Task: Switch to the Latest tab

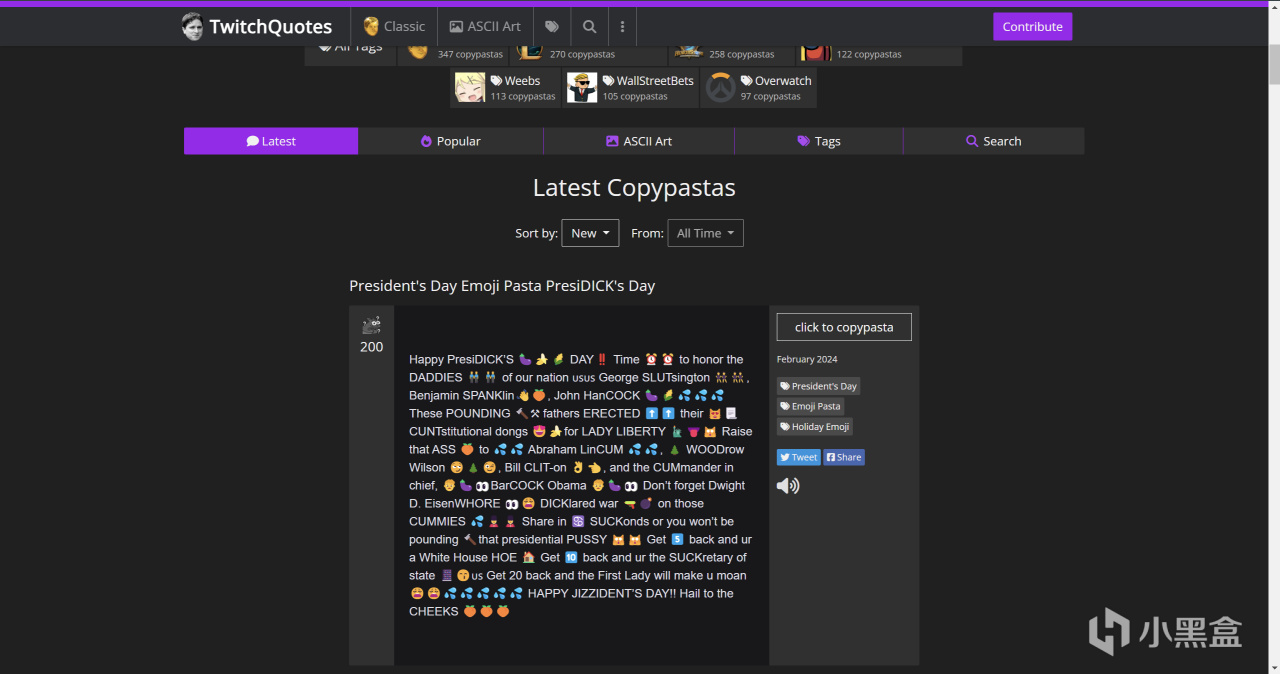Action: point(271,141)
